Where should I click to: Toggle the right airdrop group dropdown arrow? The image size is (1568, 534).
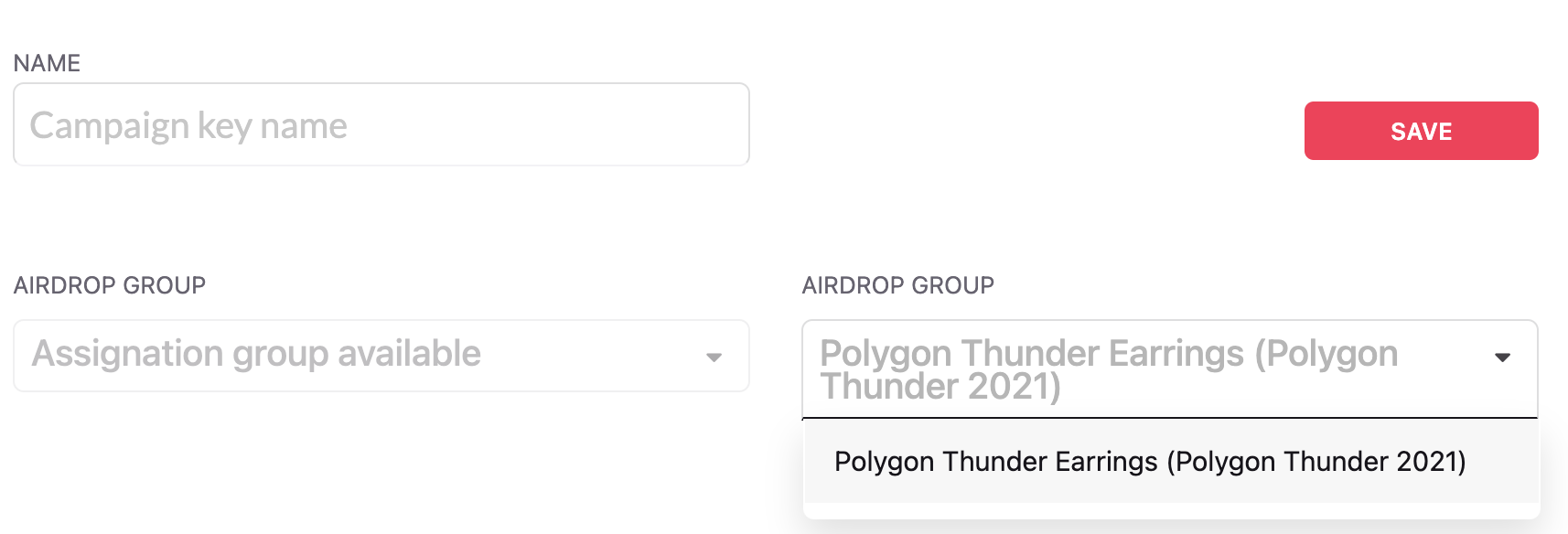click(x=1501, y=358)
